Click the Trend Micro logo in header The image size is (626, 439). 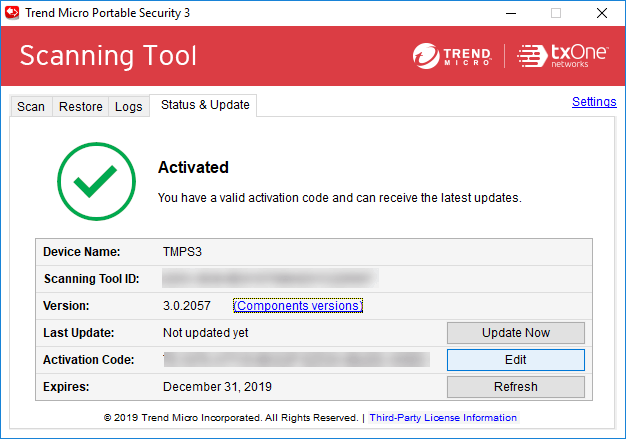tap(452, 56)
